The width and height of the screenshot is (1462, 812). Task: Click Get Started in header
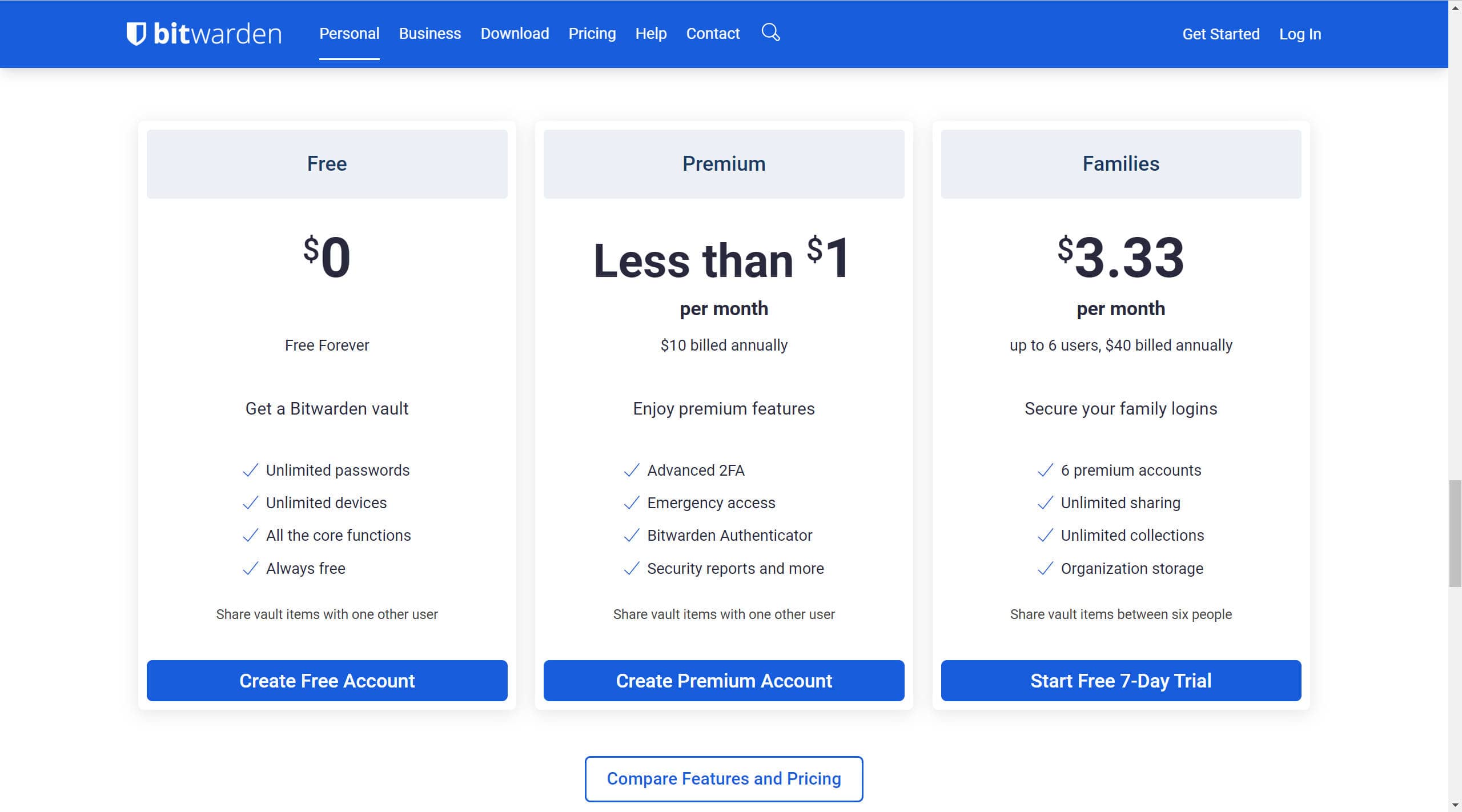pyautogui.click(x=1220, y=34)
